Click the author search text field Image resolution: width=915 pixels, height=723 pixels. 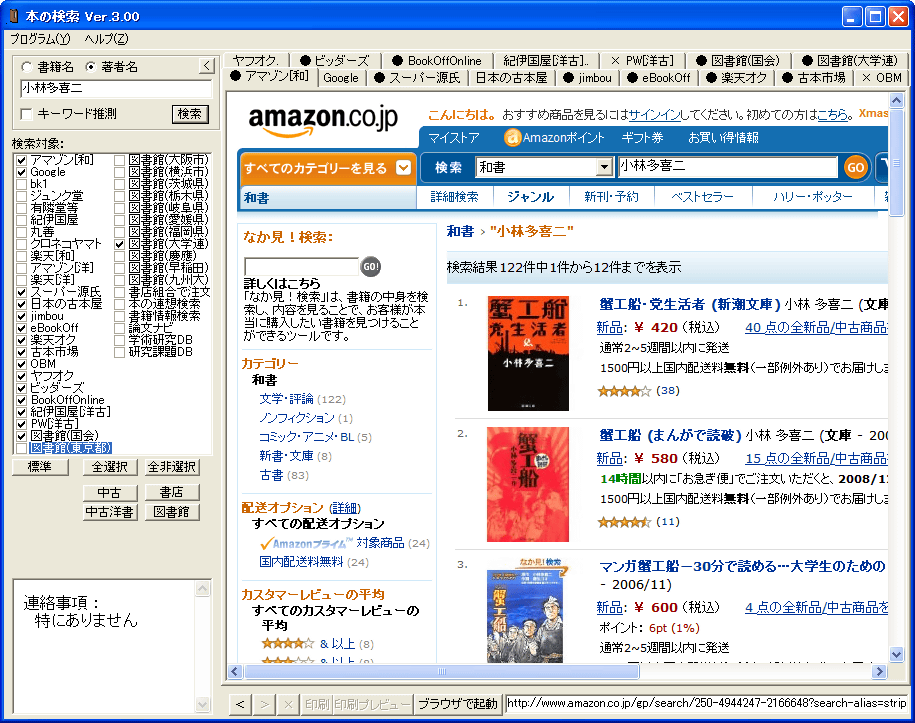[116, 89]
